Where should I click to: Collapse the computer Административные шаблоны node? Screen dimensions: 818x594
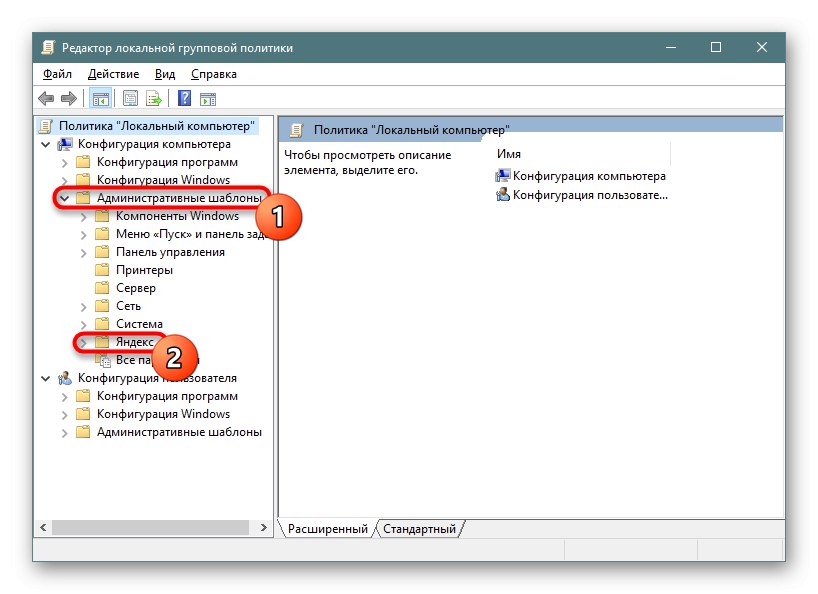(65, 198)
